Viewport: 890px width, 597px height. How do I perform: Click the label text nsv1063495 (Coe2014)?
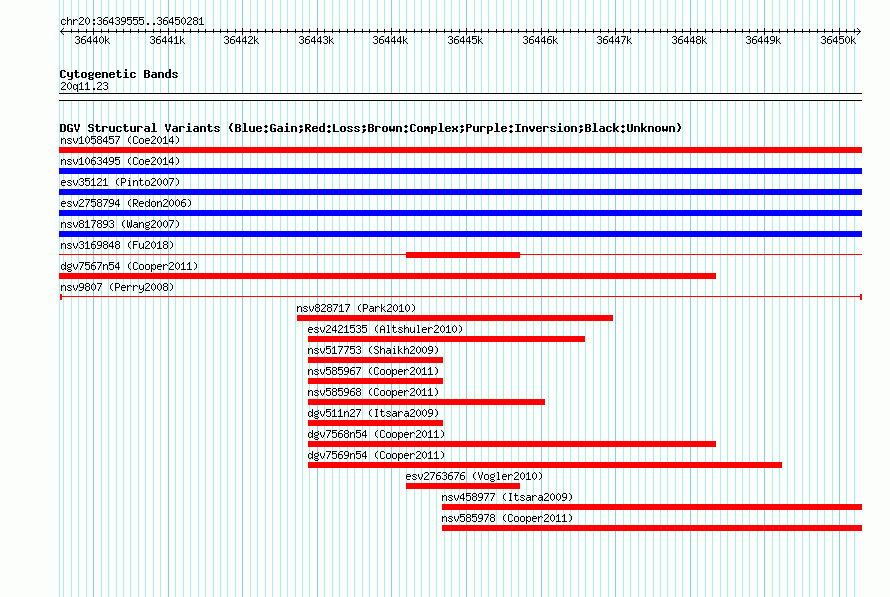click(120, 161)
